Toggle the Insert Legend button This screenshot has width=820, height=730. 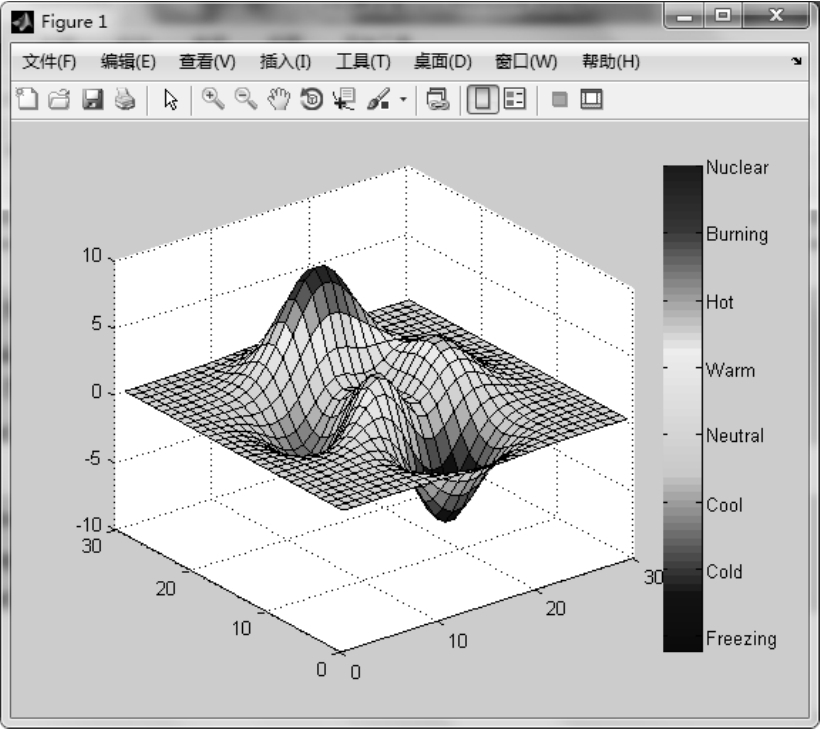pos(514,99)
